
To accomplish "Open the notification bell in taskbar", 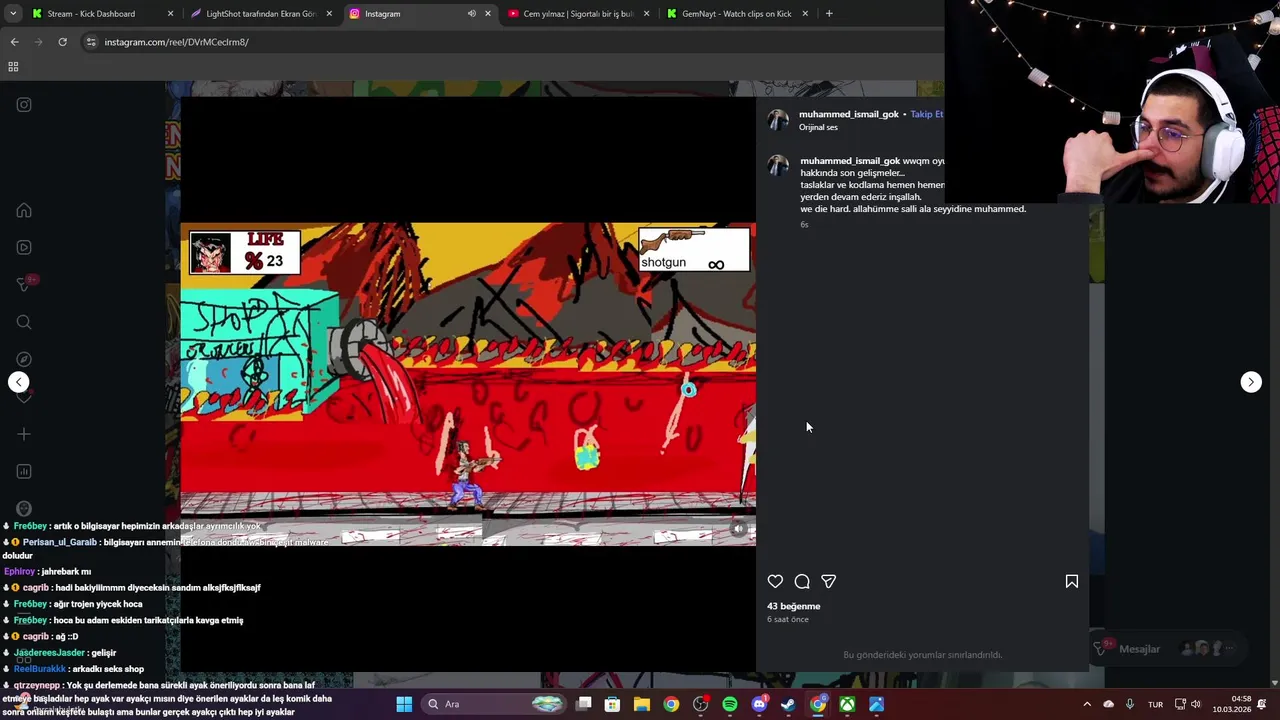I will point(1262,704).
